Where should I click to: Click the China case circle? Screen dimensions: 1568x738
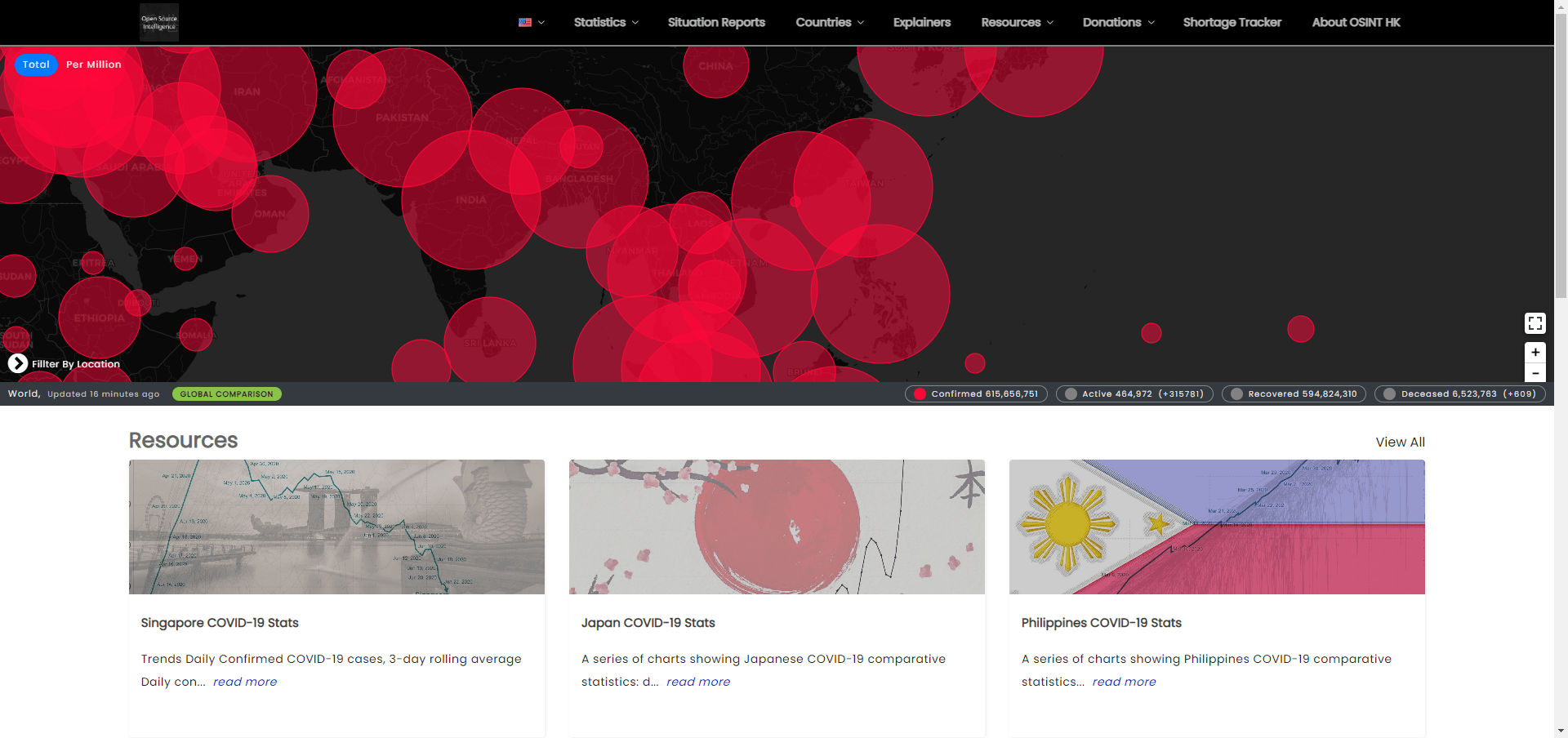(716, 65)
